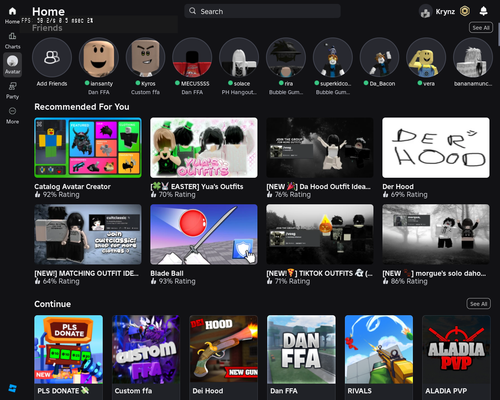
Task: Open friend Da_Bacon's avatar
Action: point(379,57)
